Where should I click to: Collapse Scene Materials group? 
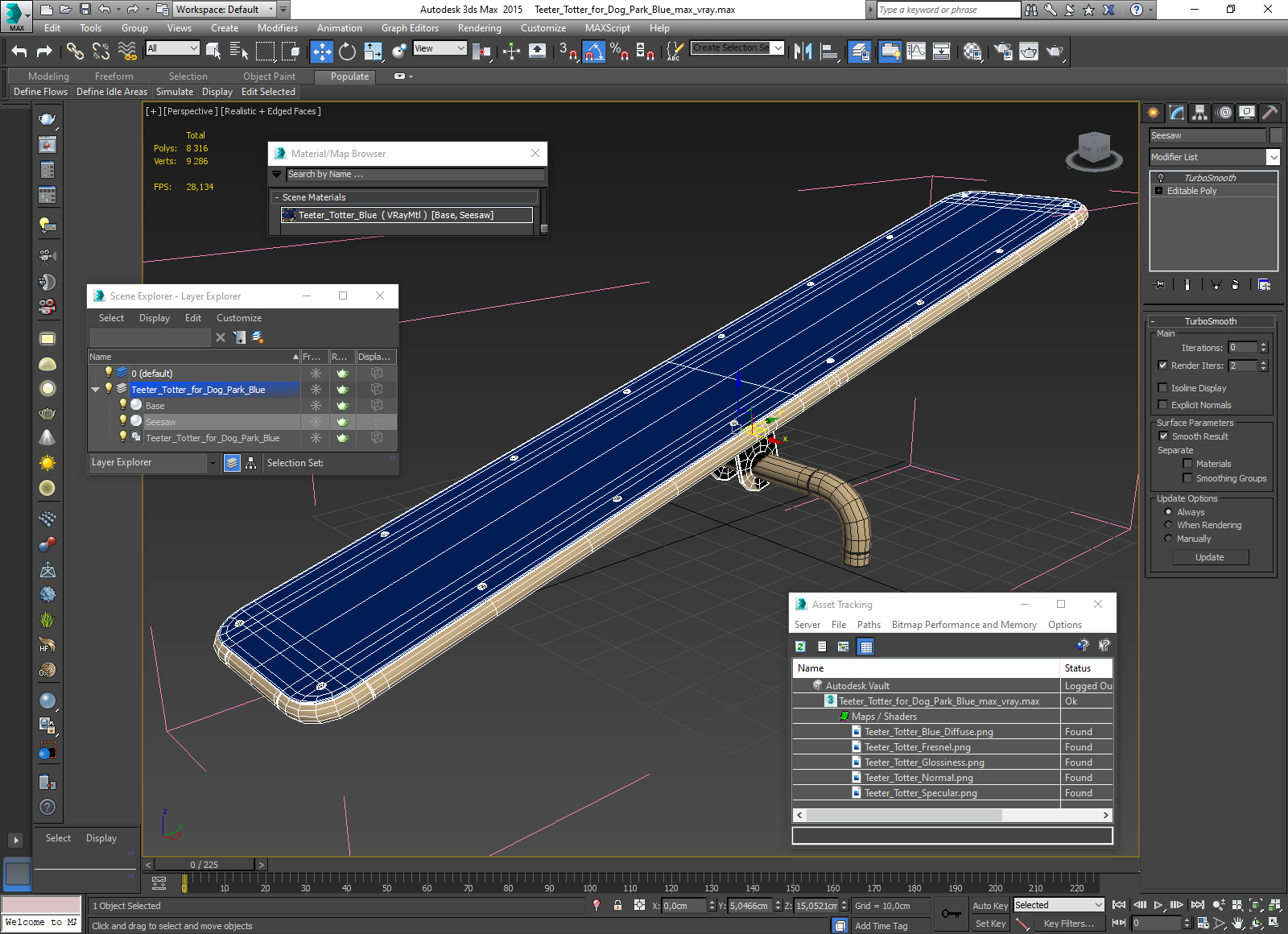277,197
